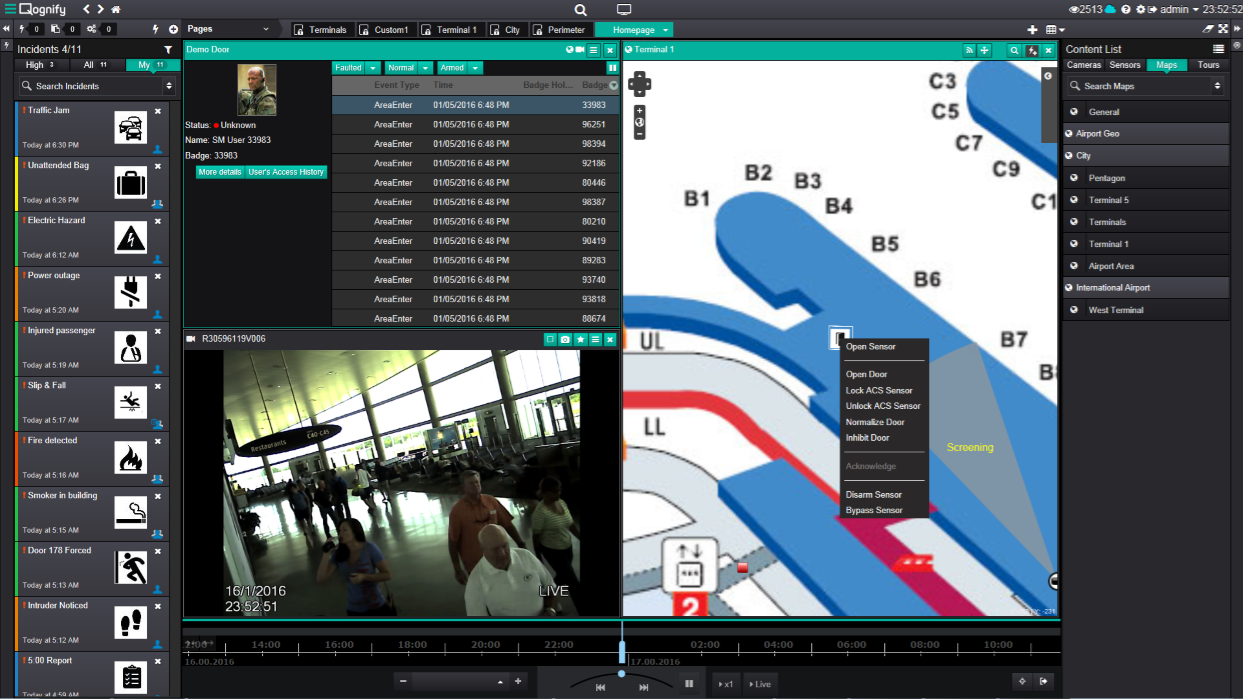Open More details for SM User 33983
The width and height of the screenshot is (1243, 699).
[x=222, y=171]
